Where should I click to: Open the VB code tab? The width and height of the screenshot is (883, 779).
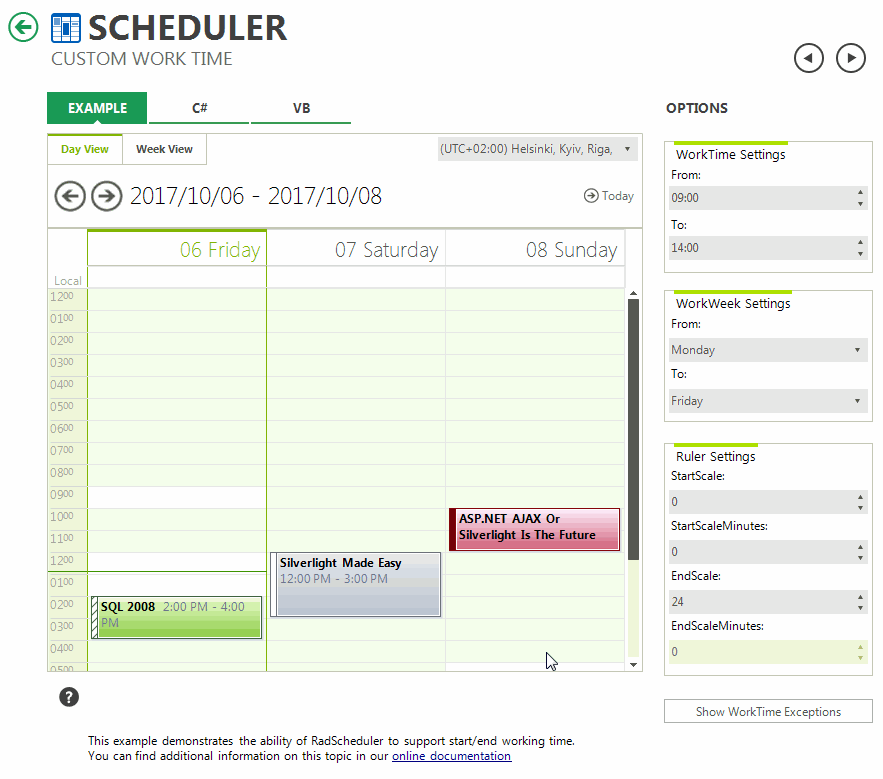(301, 108)
